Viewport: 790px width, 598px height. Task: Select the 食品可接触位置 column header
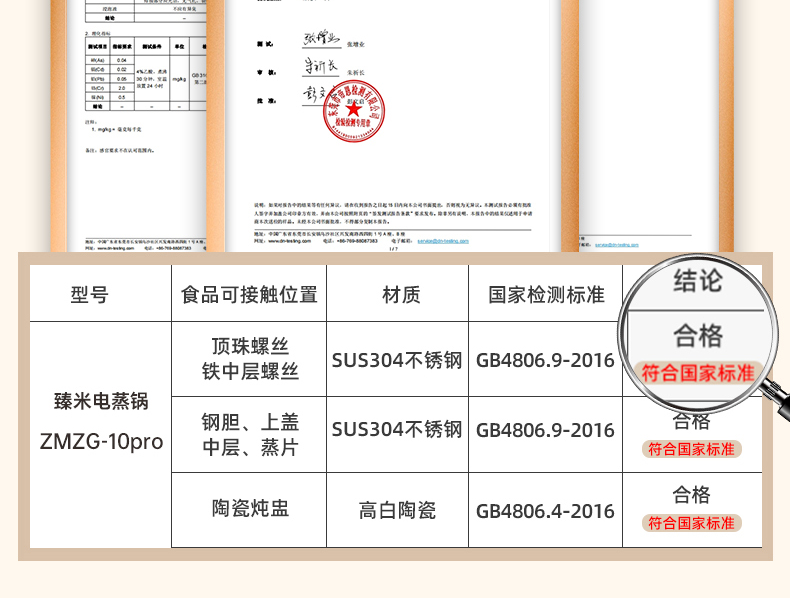(249, 294)
